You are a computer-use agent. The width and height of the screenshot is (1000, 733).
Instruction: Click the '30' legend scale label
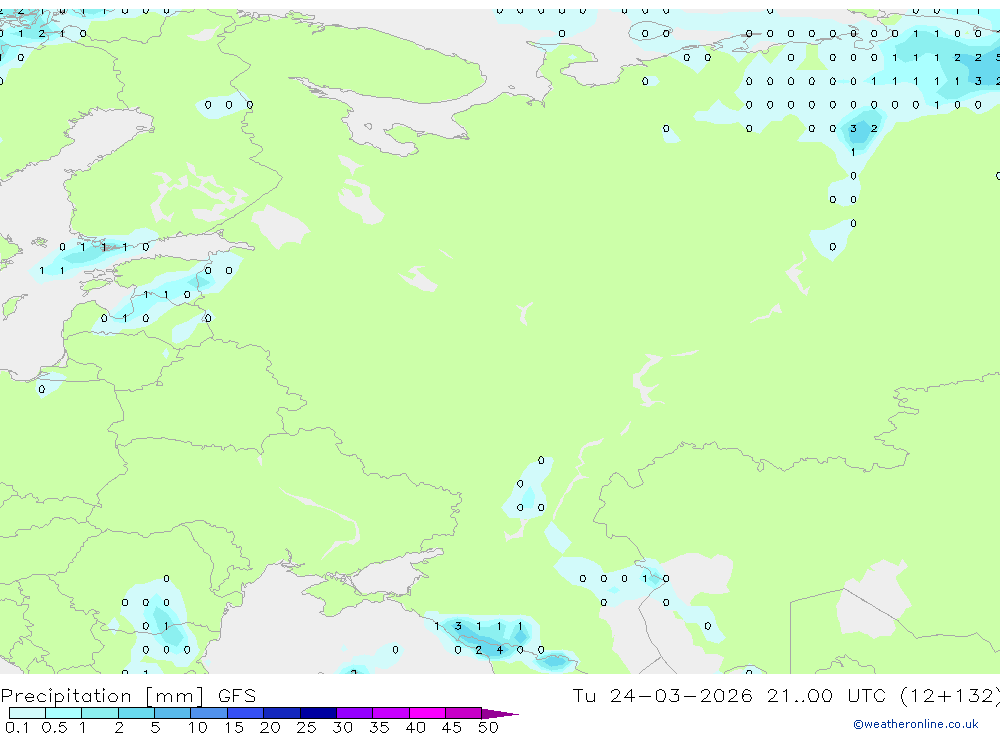click(x=342, y=727)
